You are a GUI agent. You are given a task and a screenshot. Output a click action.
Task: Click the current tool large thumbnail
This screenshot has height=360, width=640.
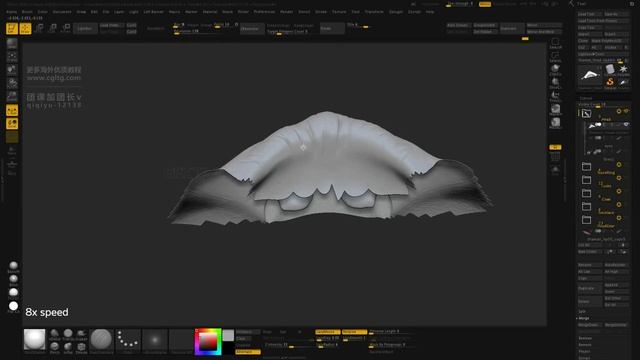(x=590, y=76)
